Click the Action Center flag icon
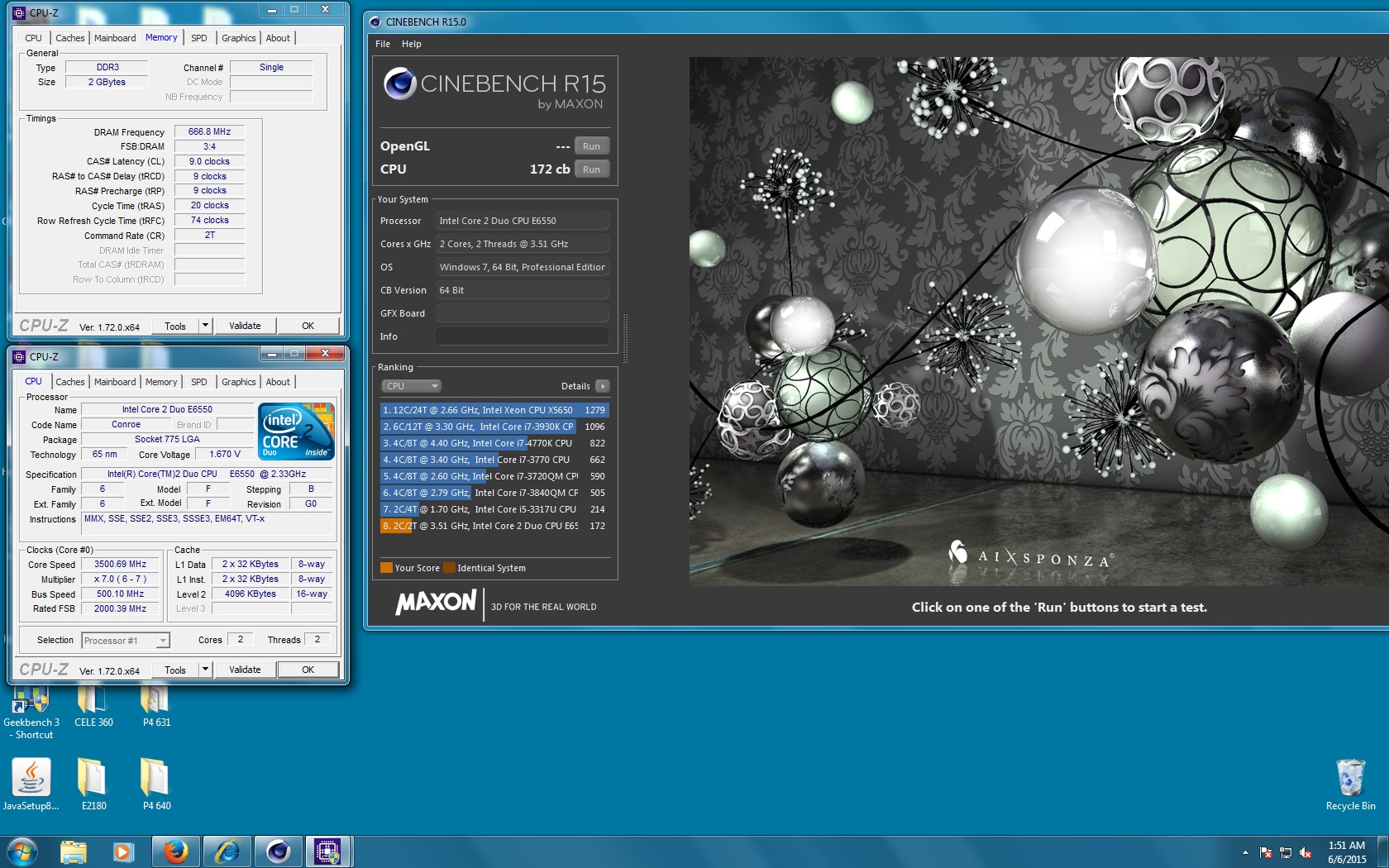 click(1266, 852)
